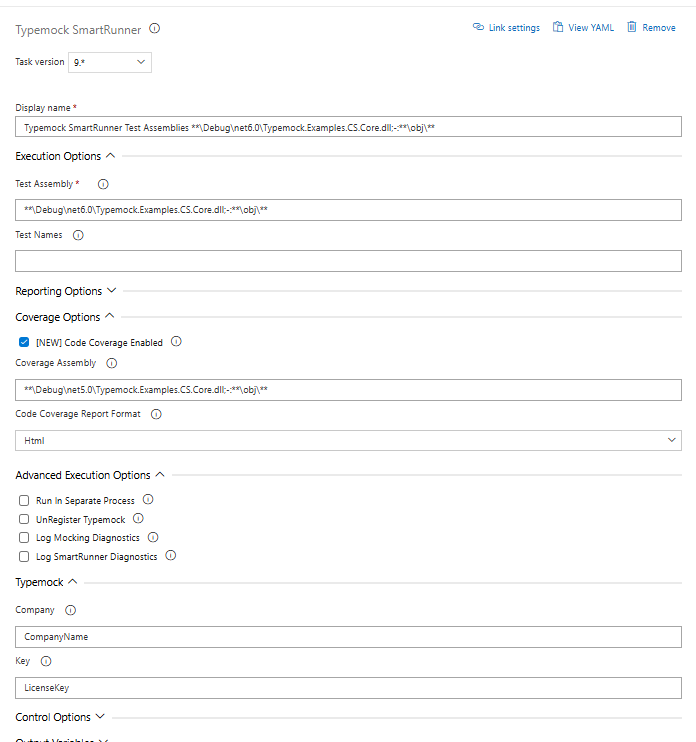The width and height of the screenshot is (696, 742).
Task: Click info icon next to Typemock SmartRunner title
Action: tap(155, 29)
